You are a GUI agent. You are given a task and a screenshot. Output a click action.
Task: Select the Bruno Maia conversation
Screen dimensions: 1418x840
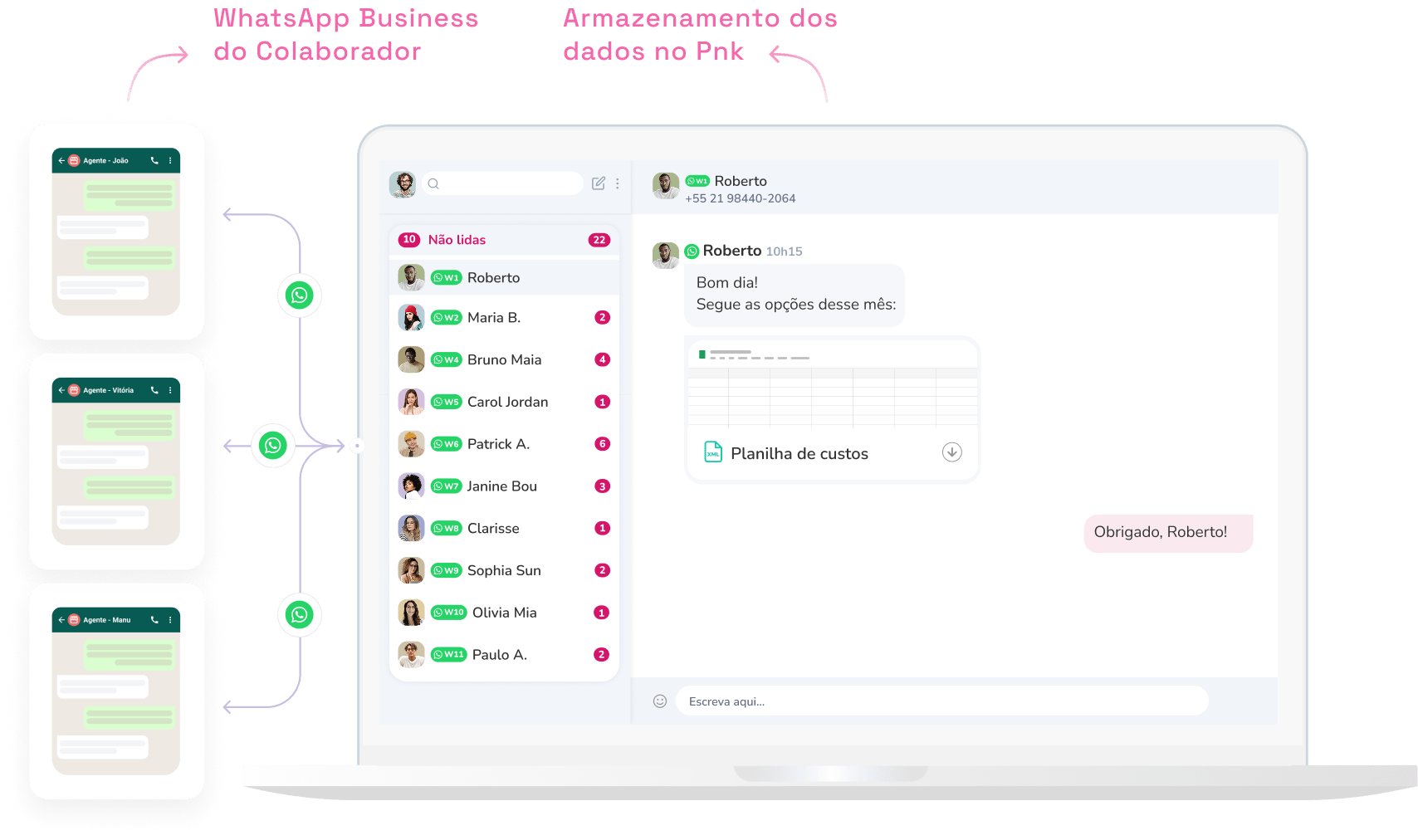point(503,359)
